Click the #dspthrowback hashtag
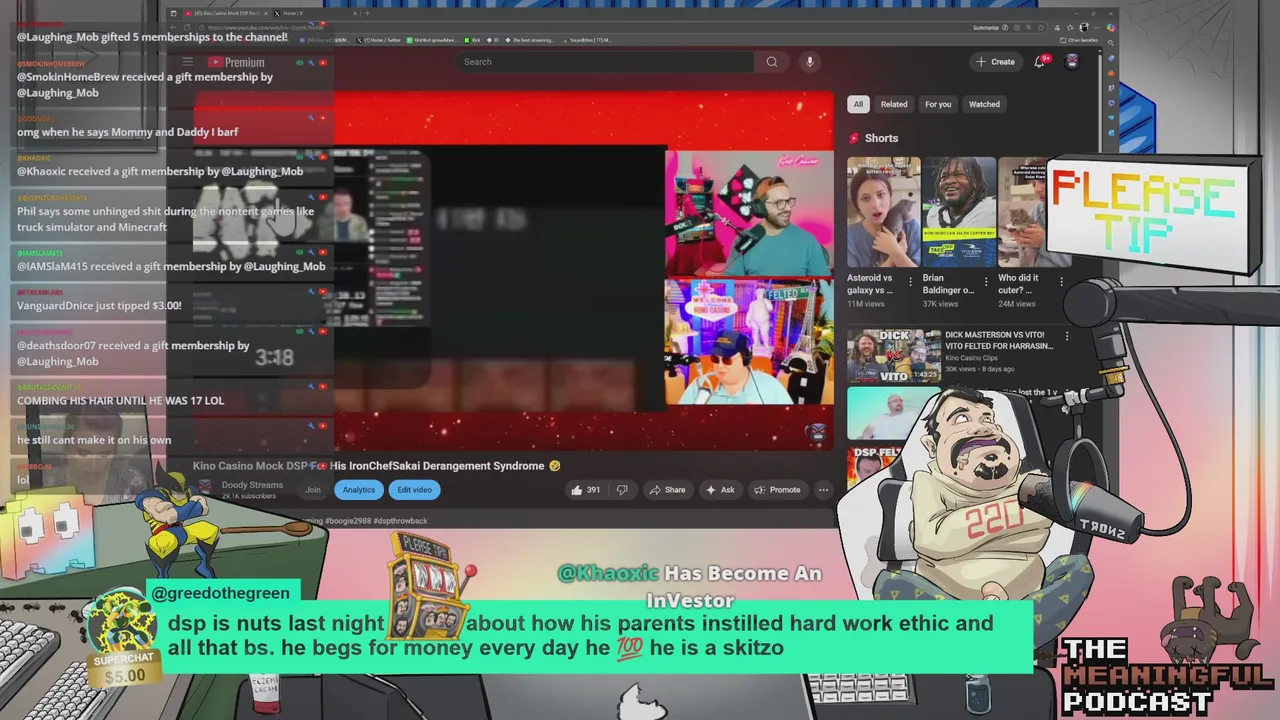The height and width of the screenshot is (720, 1280). 402,521
